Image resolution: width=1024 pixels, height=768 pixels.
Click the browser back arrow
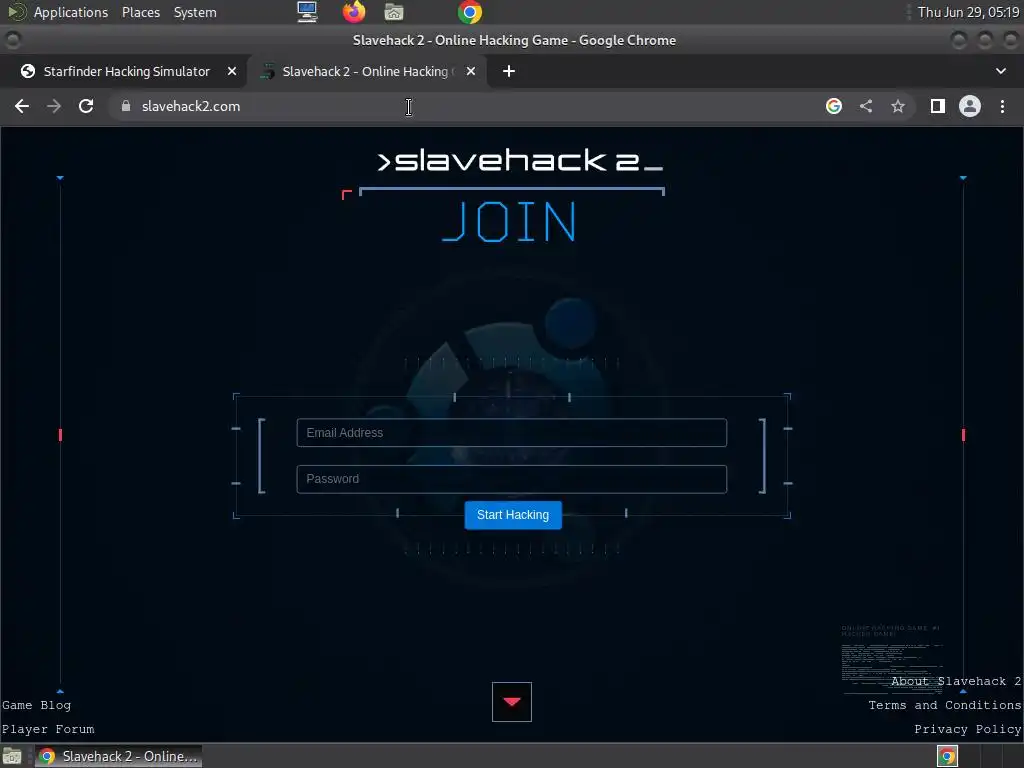point(22,106)
